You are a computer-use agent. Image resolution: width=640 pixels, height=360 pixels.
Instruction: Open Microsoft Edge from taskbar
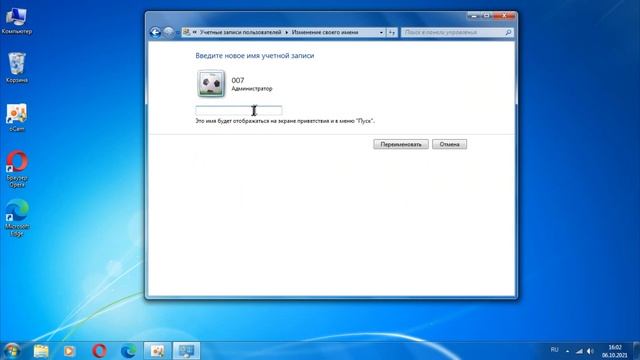click(x=129, y=351)
